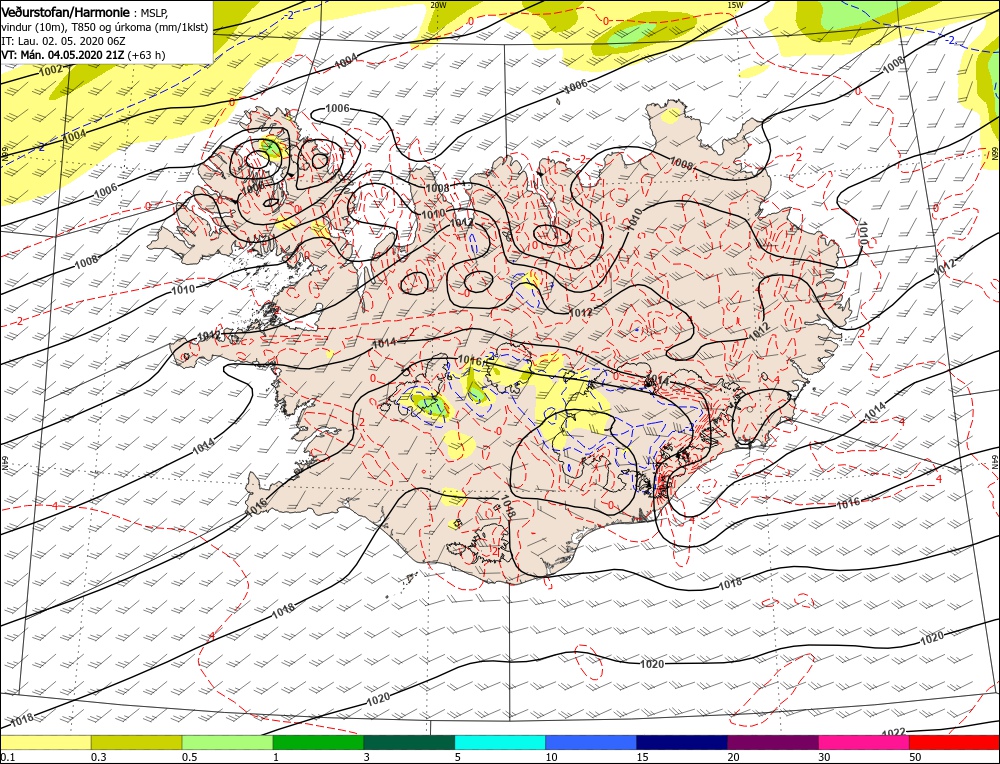
Task: Click the navy 15–20 legend band
Action: pos(682,742)
